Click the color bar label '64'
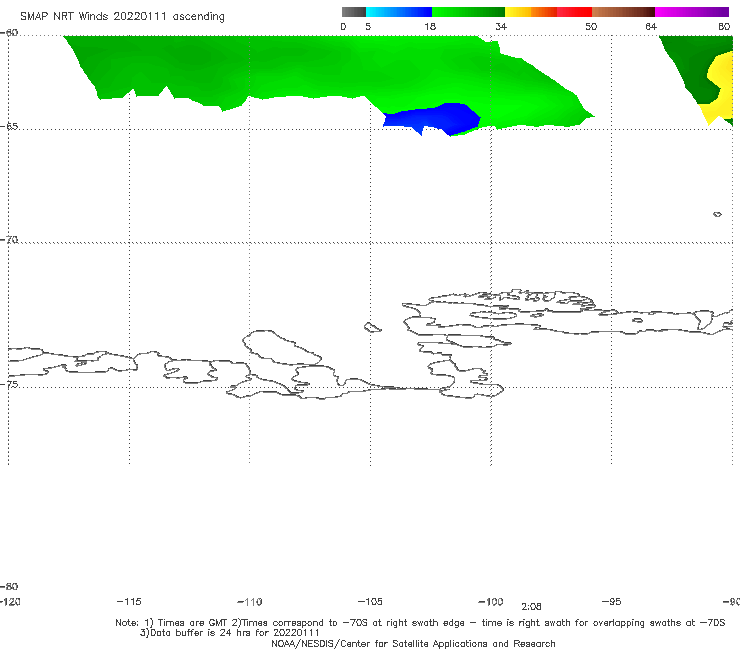 [651, 27]
